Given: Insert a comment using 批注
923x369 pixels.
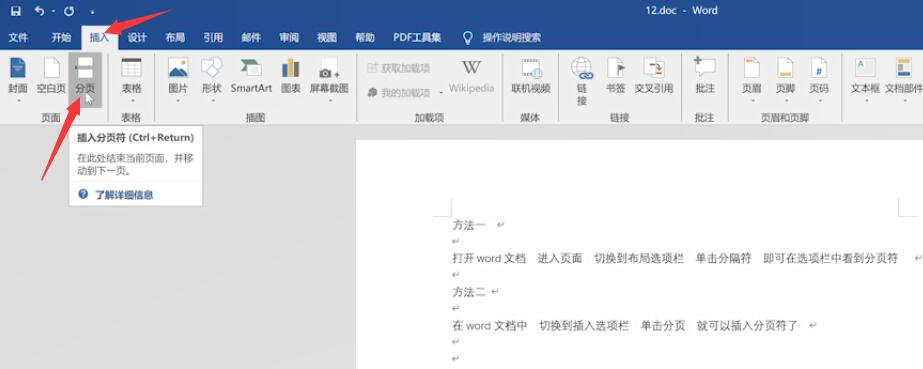Looking at the screenshot, I should [x=705, y=76].
